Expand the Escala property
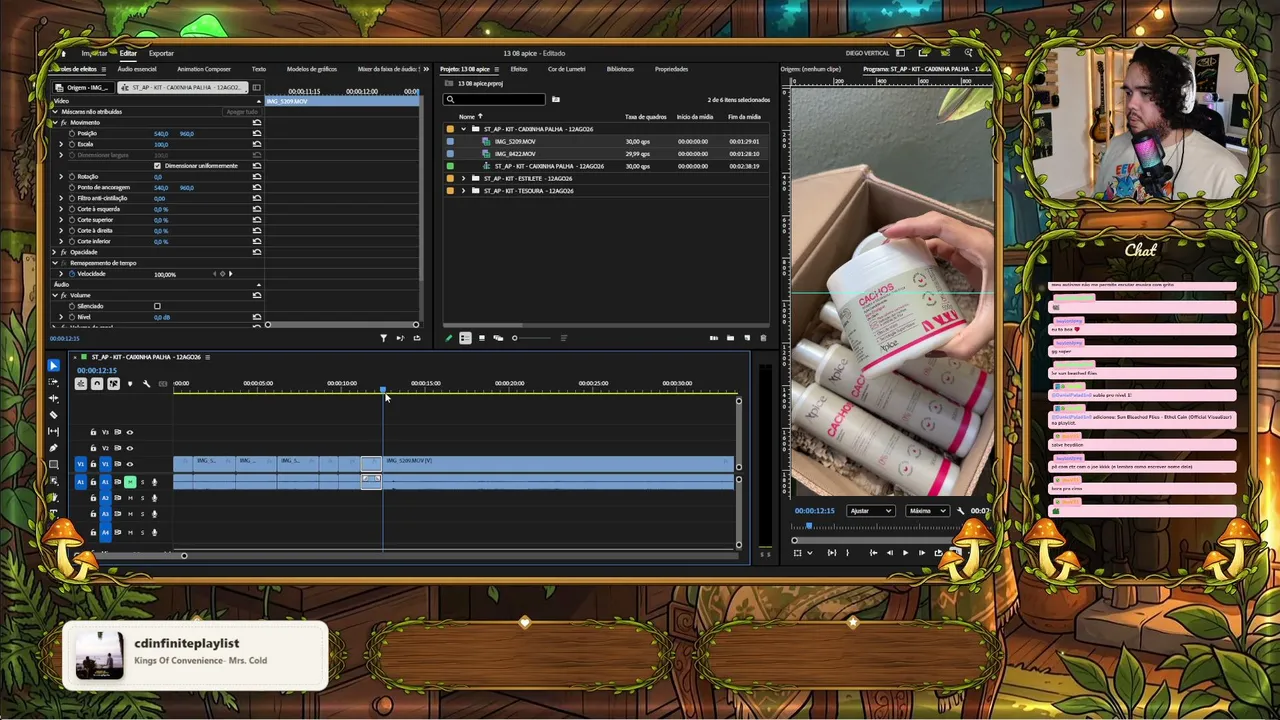This screenshot has height=720, width=1280. pos(61,144)
